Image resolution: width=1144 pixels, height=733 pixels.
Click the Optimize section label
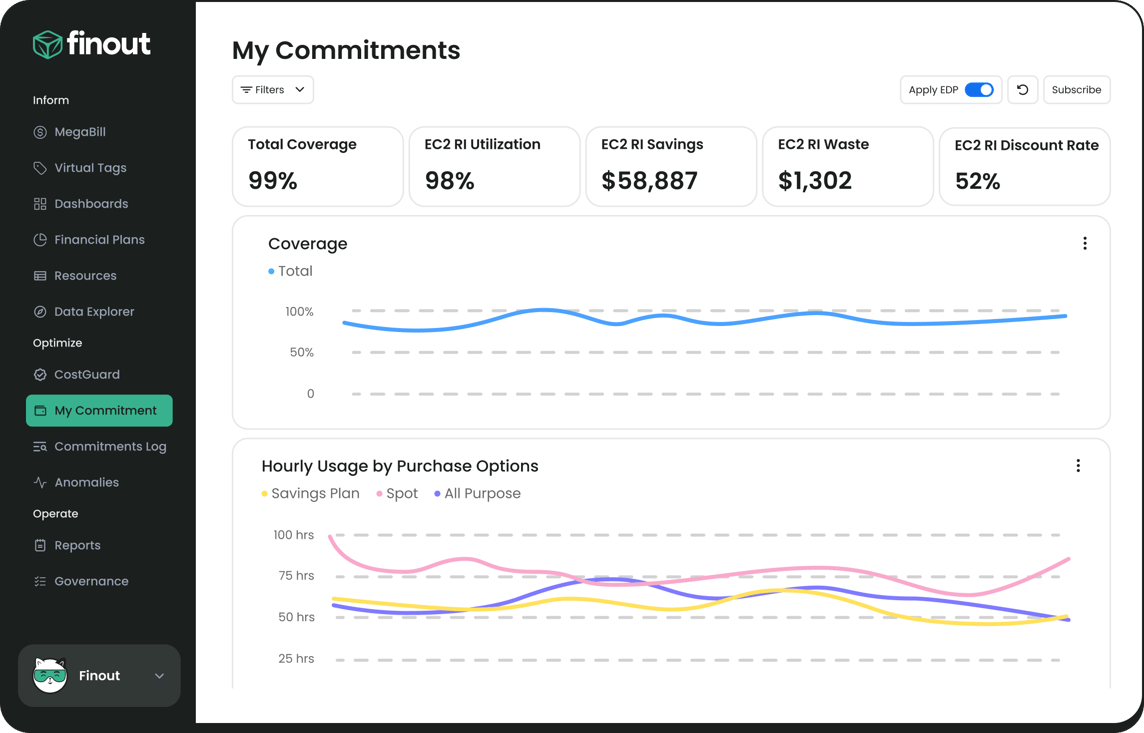58,343
